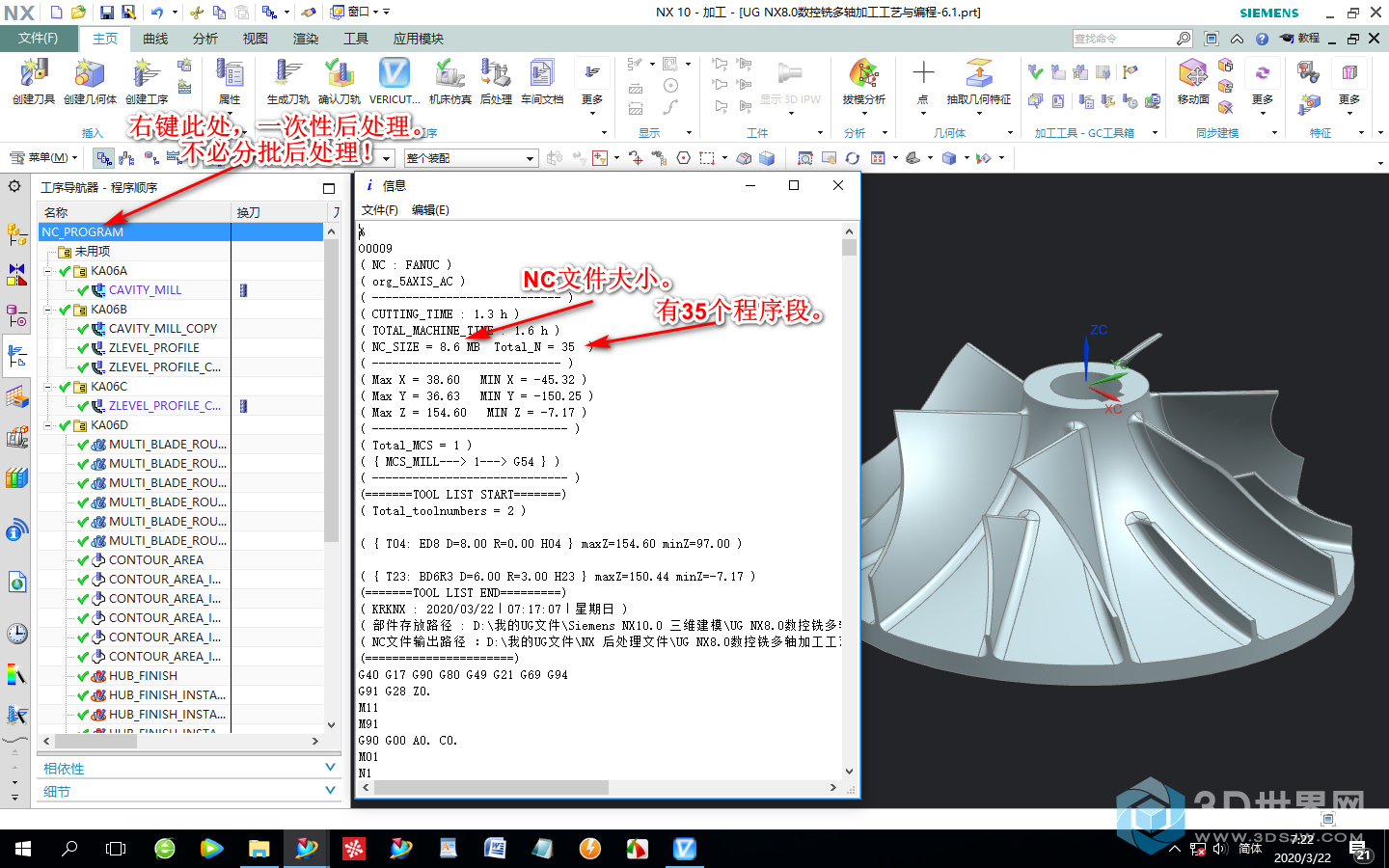
Task: Click the 教程 (Tutorial) button
Action: click(x=1300, y=39)
